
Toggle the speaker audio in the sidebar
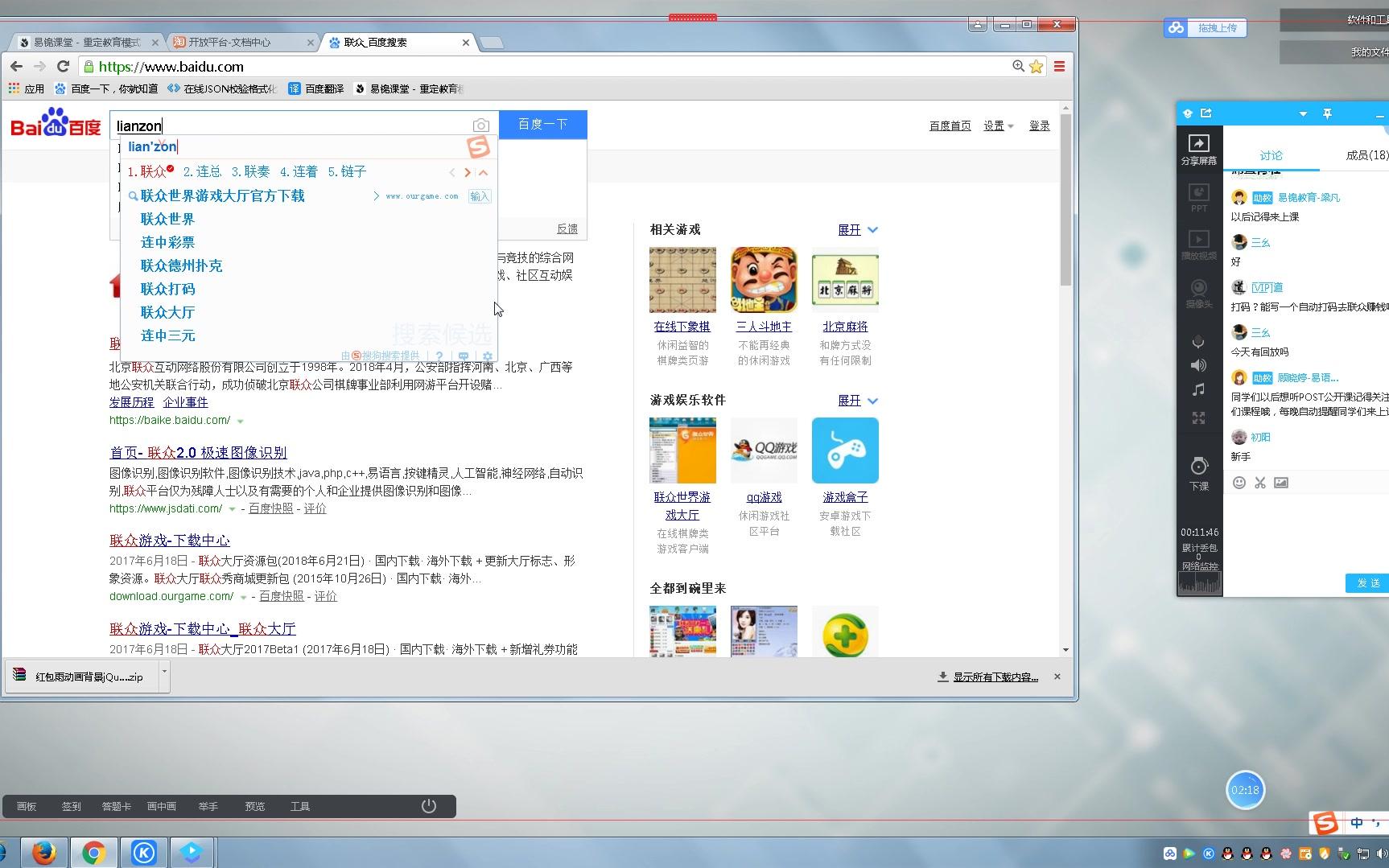[1198, 365]
